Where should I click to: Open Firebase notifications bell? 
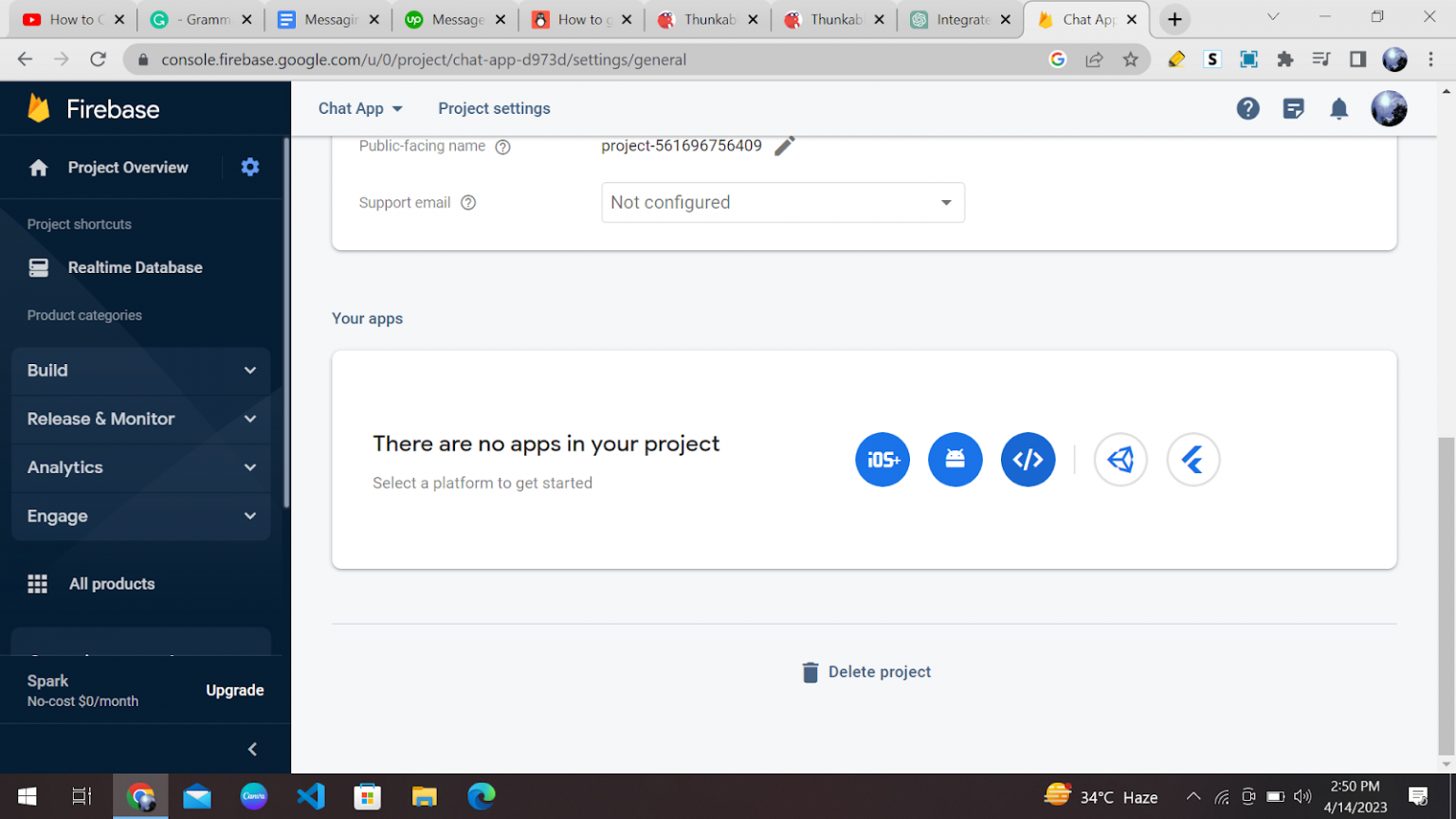click(x=1338, y=108)
